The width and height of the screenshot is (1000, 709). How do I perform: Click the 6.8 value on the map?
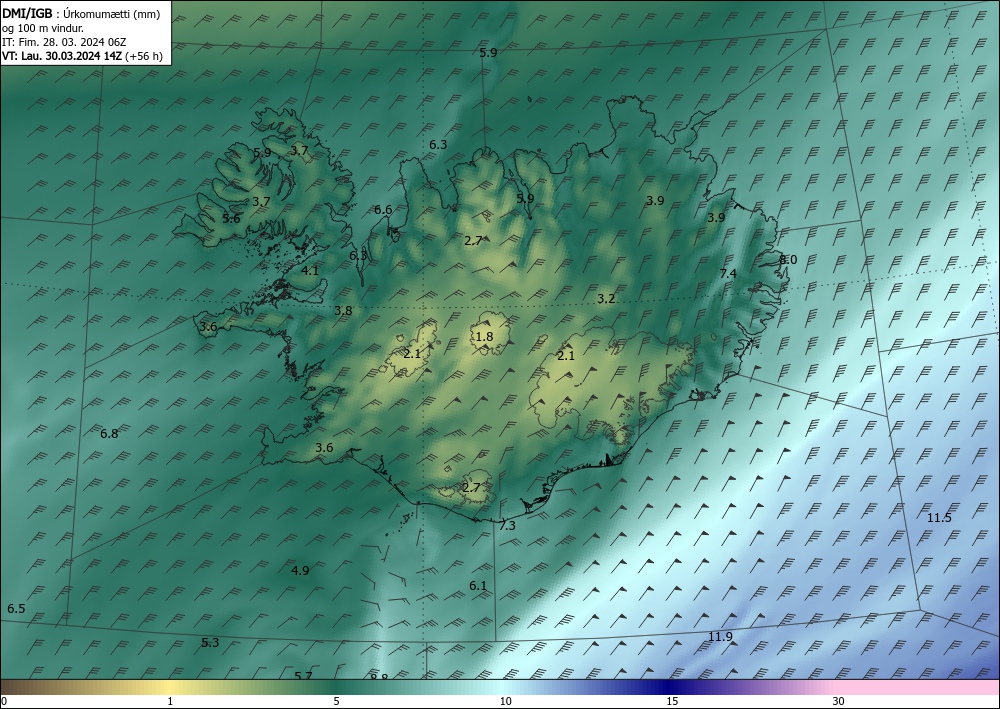pyautogui.click(x=109, y=434)
